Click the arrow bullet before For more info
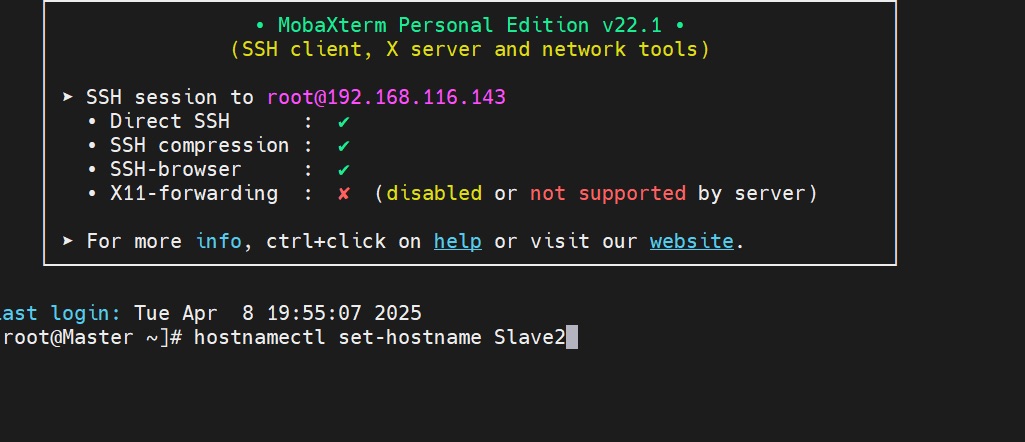Viewport: 1025px width, 442px height. click(67, 241)
